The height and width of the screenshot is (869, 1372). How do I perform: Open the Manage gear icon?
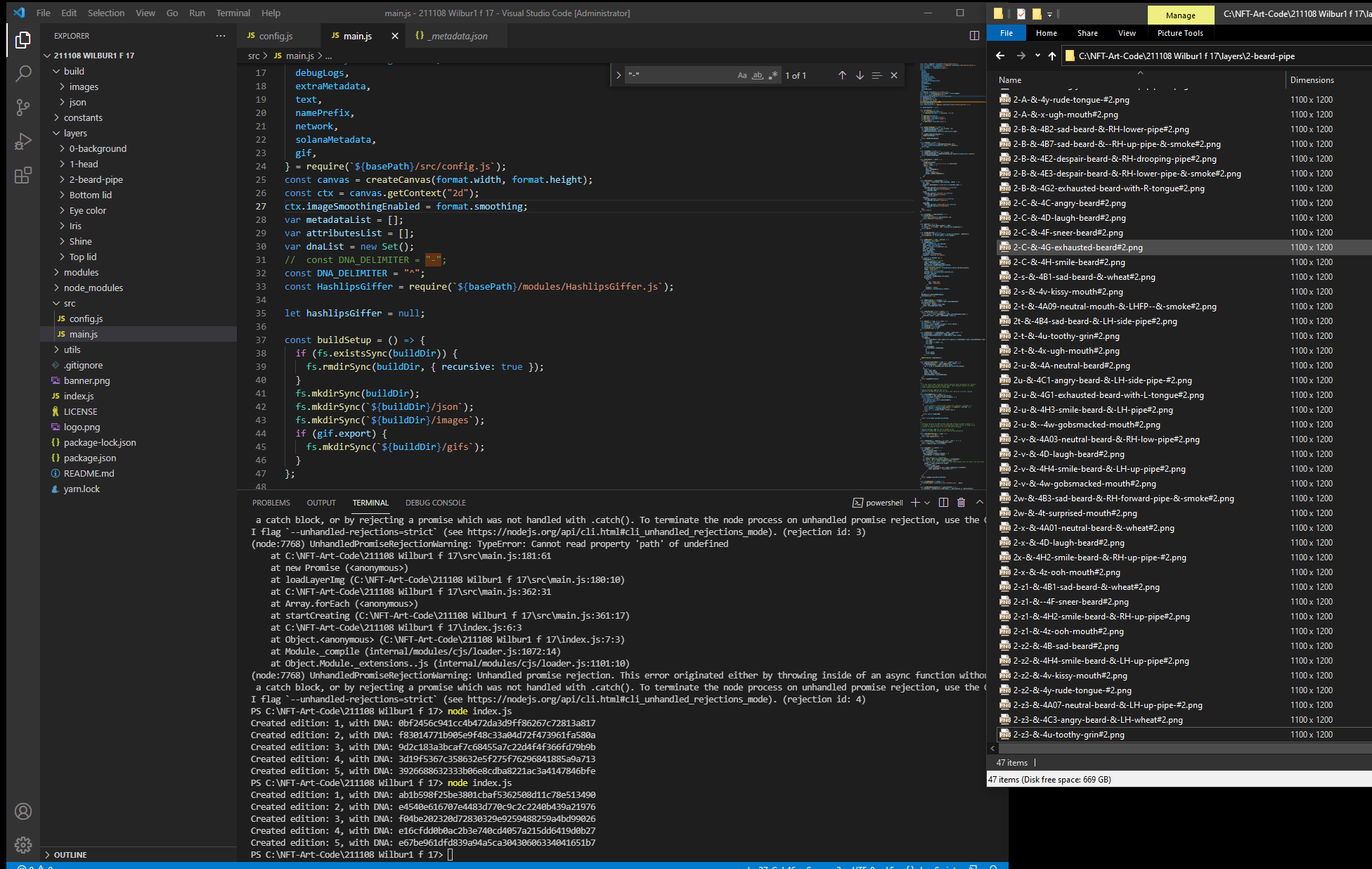click(x=23, y=844)
